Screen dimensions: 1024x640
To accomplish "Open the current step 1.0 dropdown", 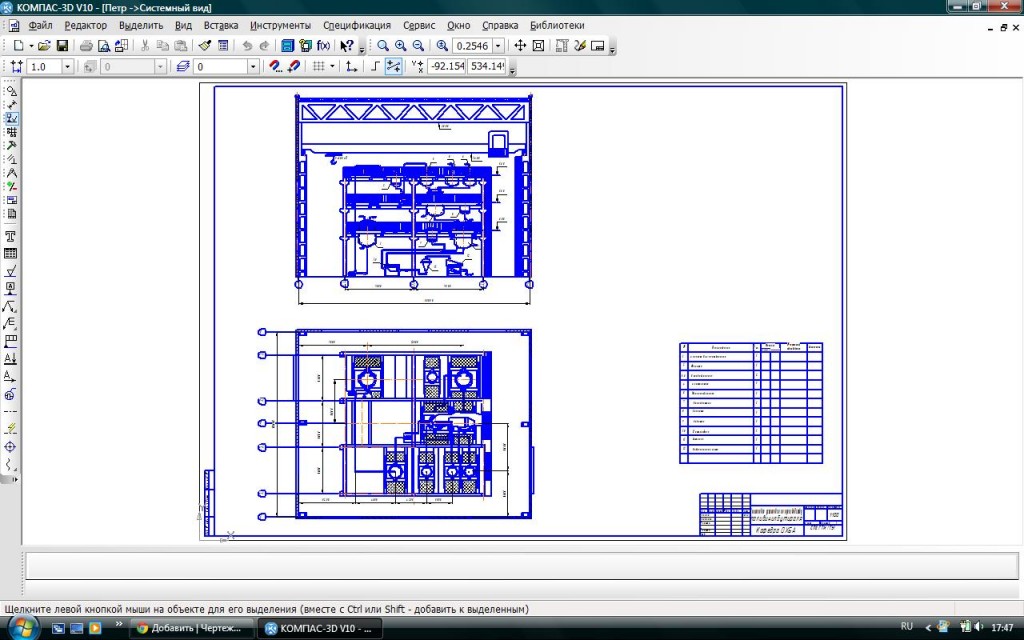I will coord(67,67).
